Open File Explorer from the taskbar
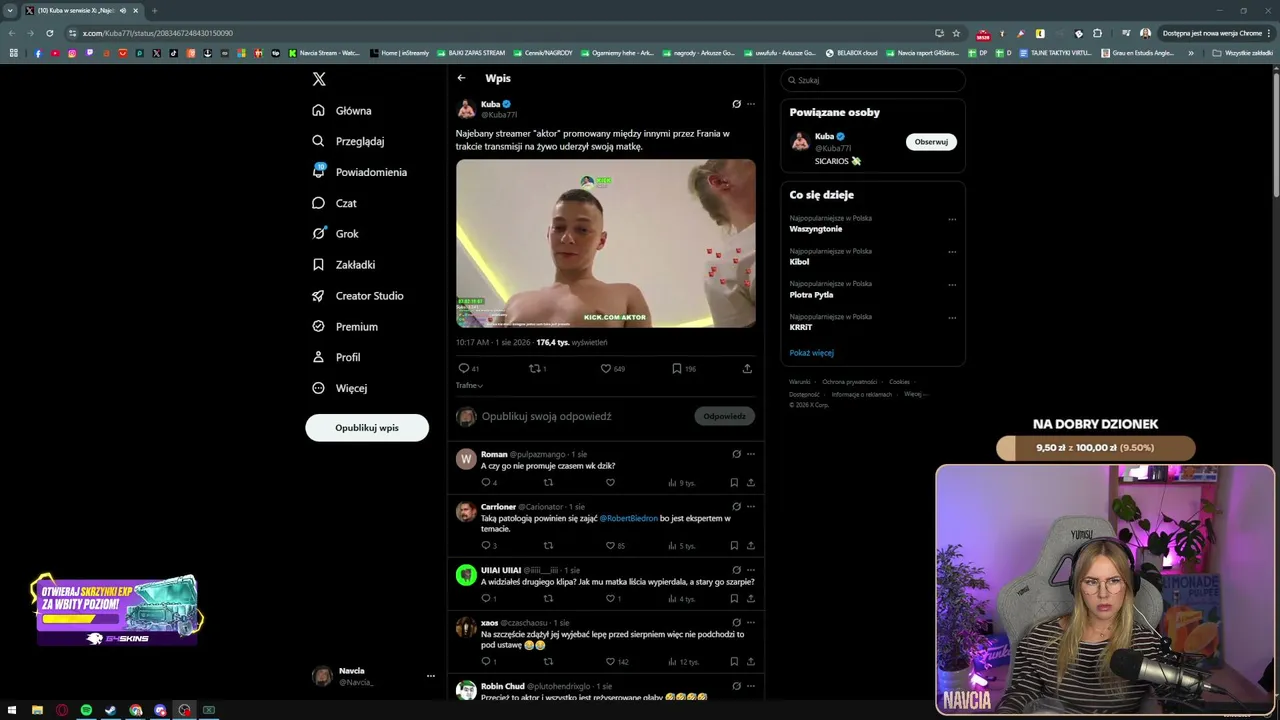The image size is (1280, 720). (x=37, y=710)
